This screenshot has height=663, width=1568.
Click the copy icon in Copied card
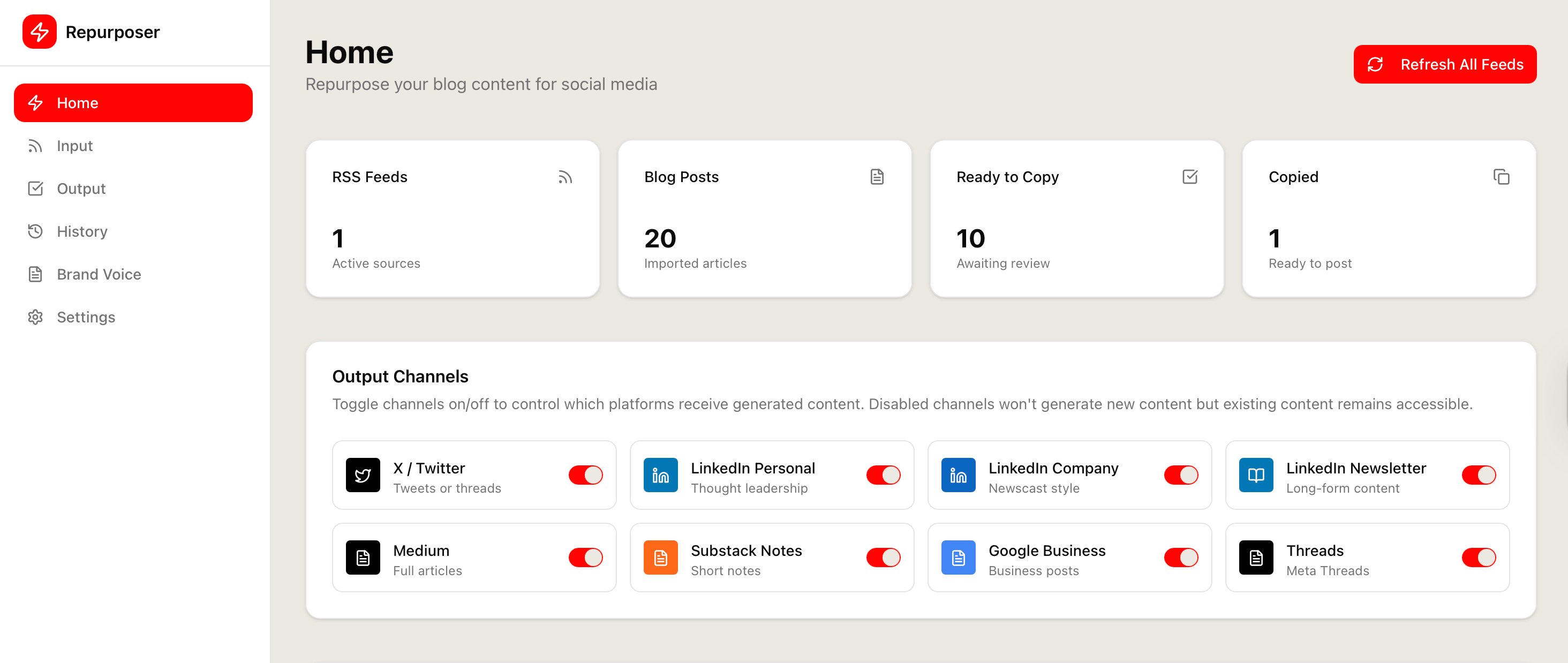click(x=1501, y=177)
